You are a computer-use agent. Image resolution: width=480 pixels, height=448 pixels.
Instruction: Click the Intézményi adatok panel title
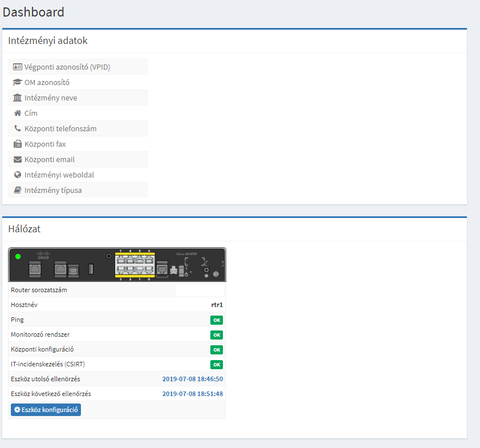coord(48,41)
